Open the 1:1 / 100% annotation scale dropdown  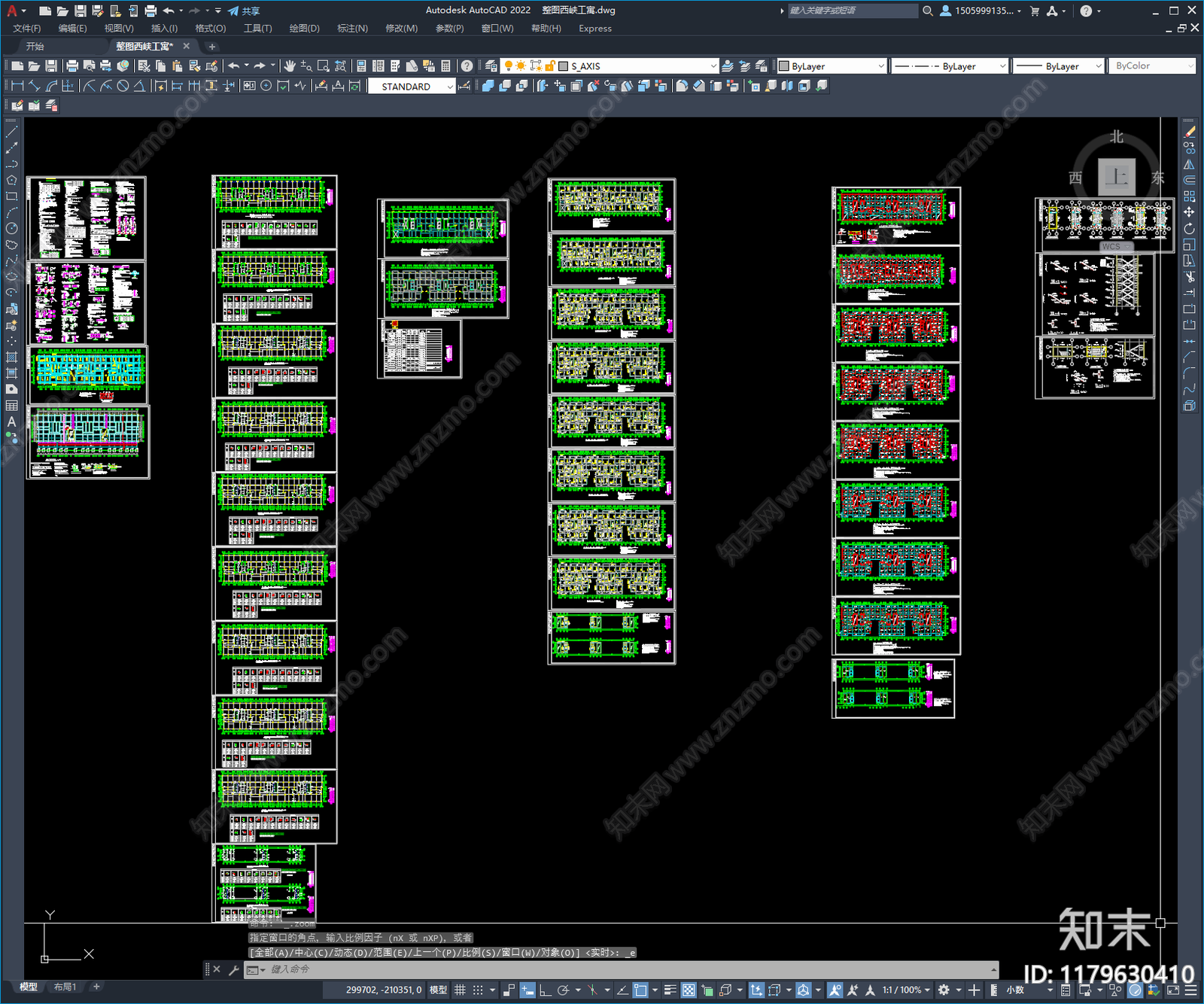(907, 990)
